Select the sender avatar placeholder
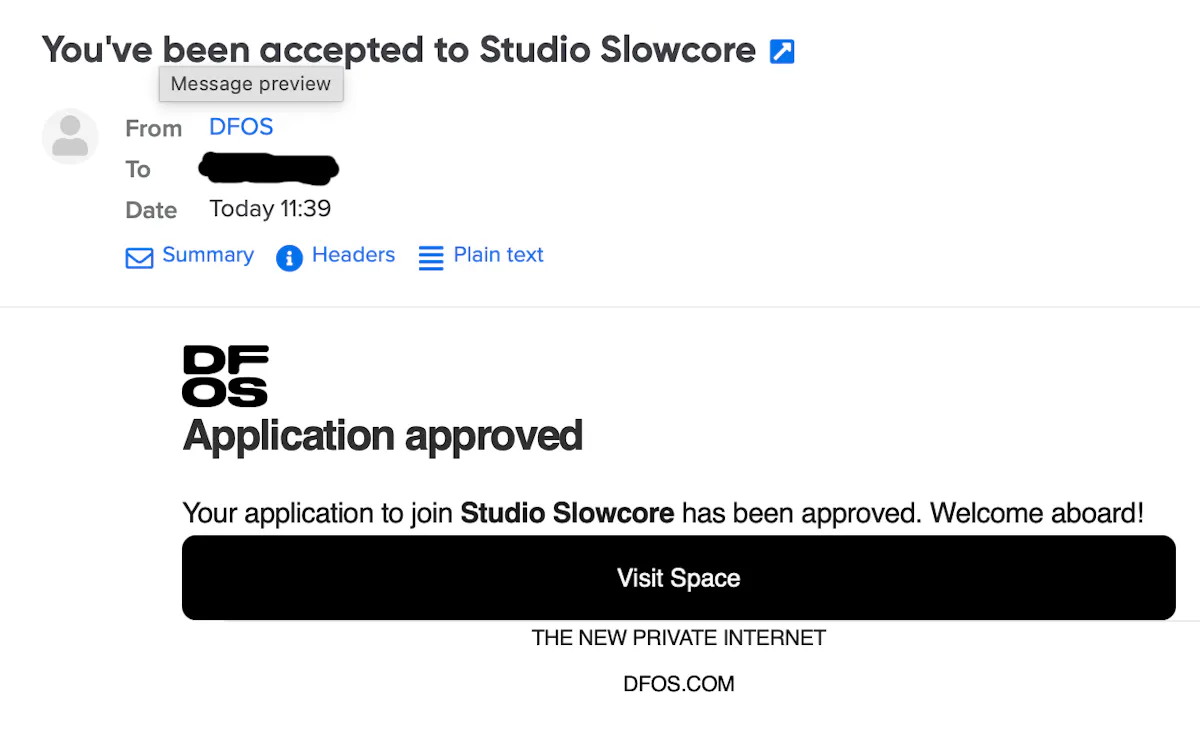The width and height of the screenshot is (1200, 741). pos(70,137)
